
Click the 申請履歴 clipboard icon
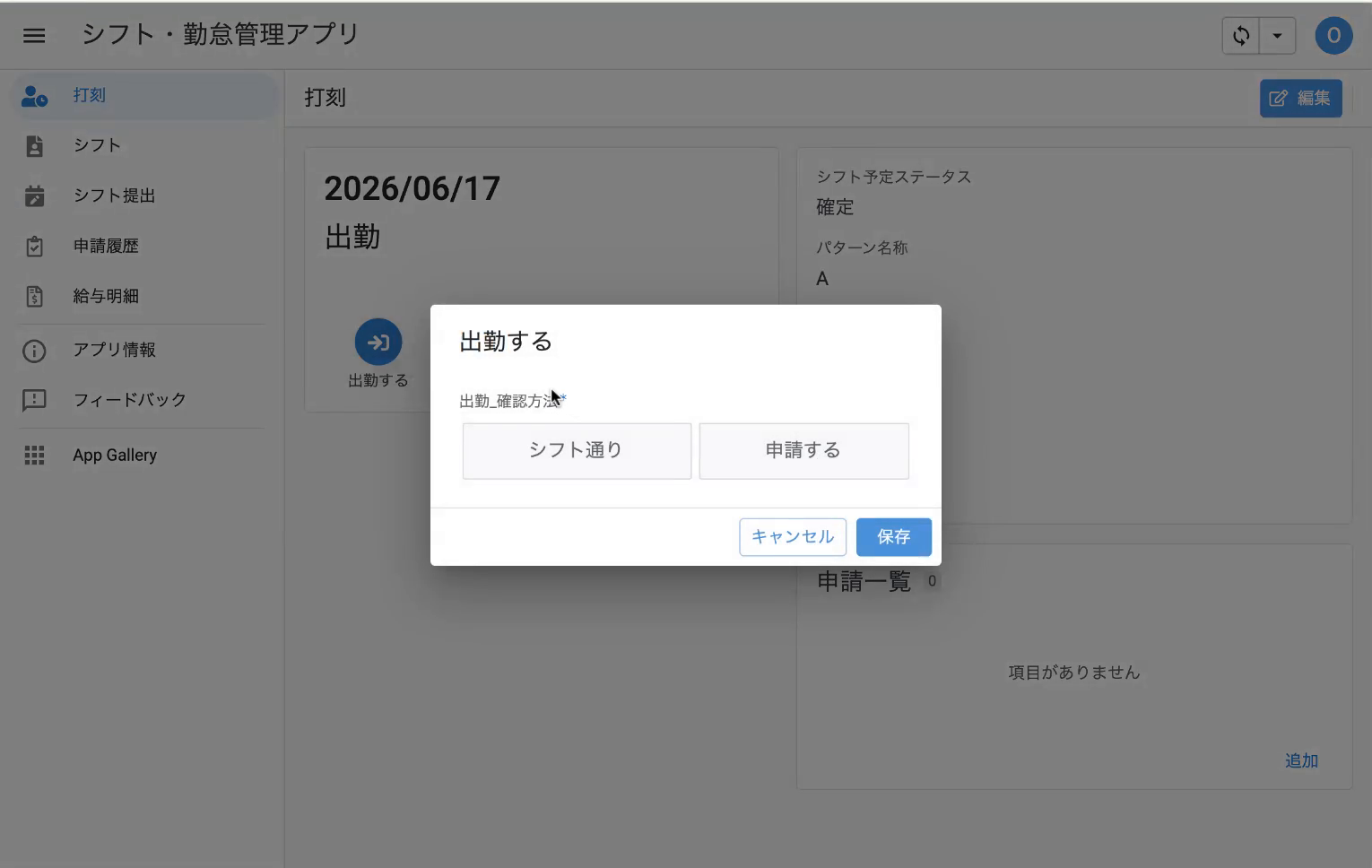[34, 246]
